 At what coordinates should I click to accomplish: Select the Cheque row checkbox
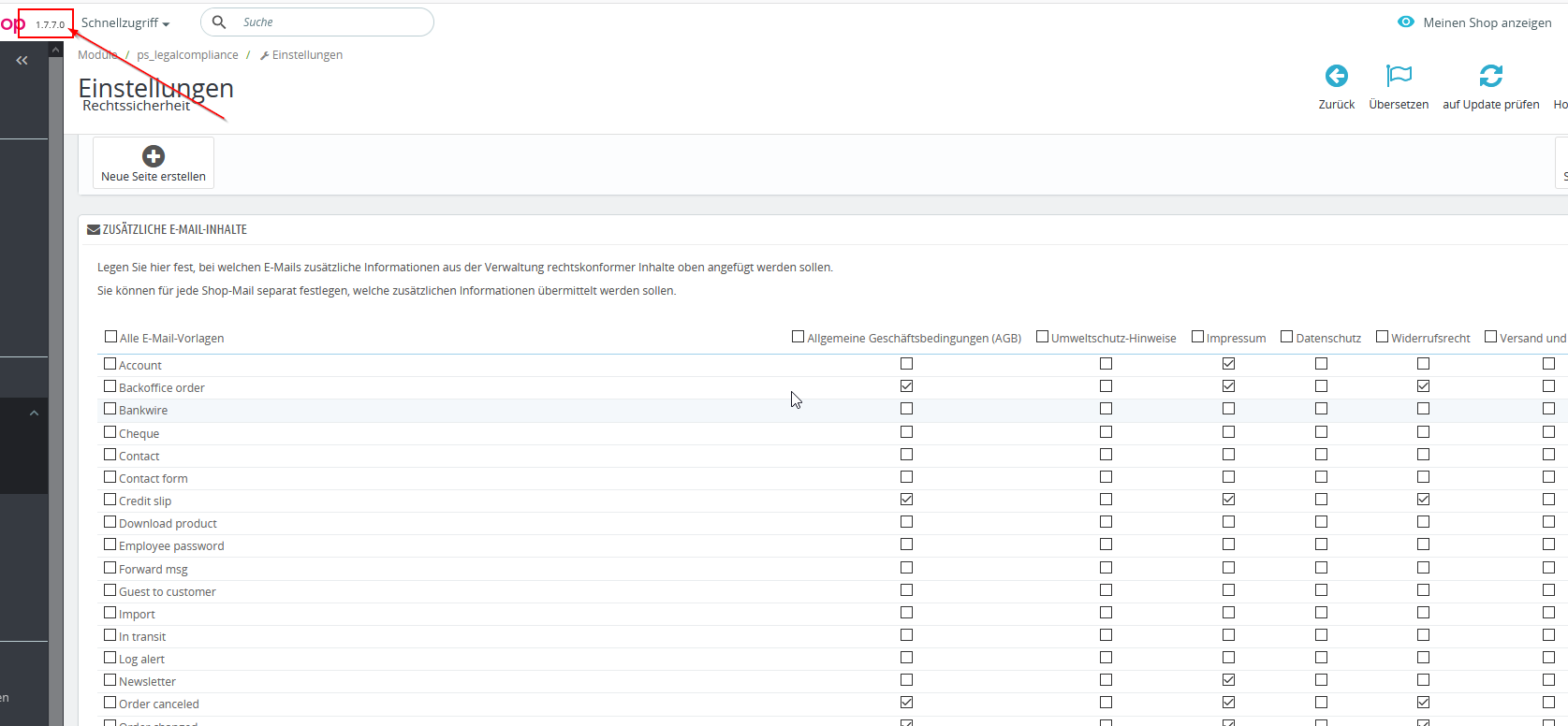click(110, 432)
